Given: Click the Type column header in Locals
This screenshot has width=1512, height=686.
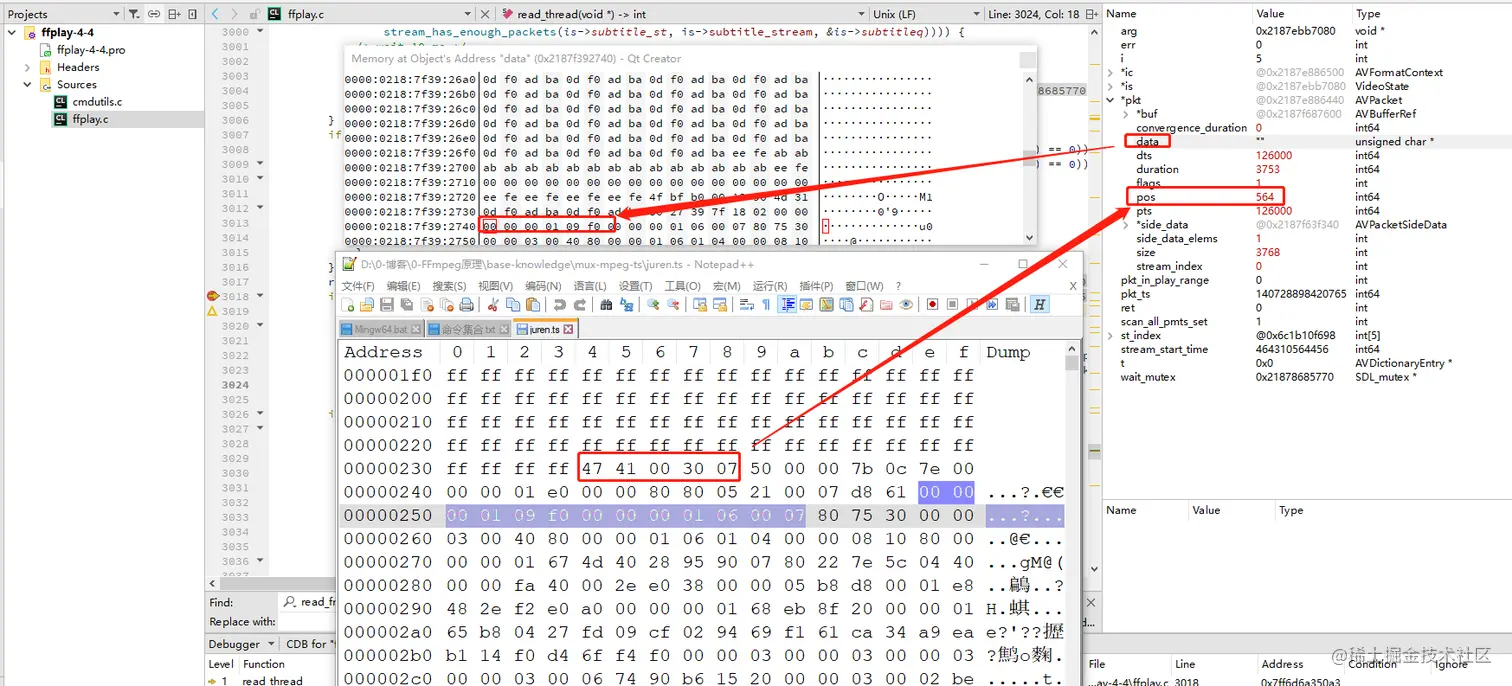Looking at the screenshot, I should point(1367,14).
